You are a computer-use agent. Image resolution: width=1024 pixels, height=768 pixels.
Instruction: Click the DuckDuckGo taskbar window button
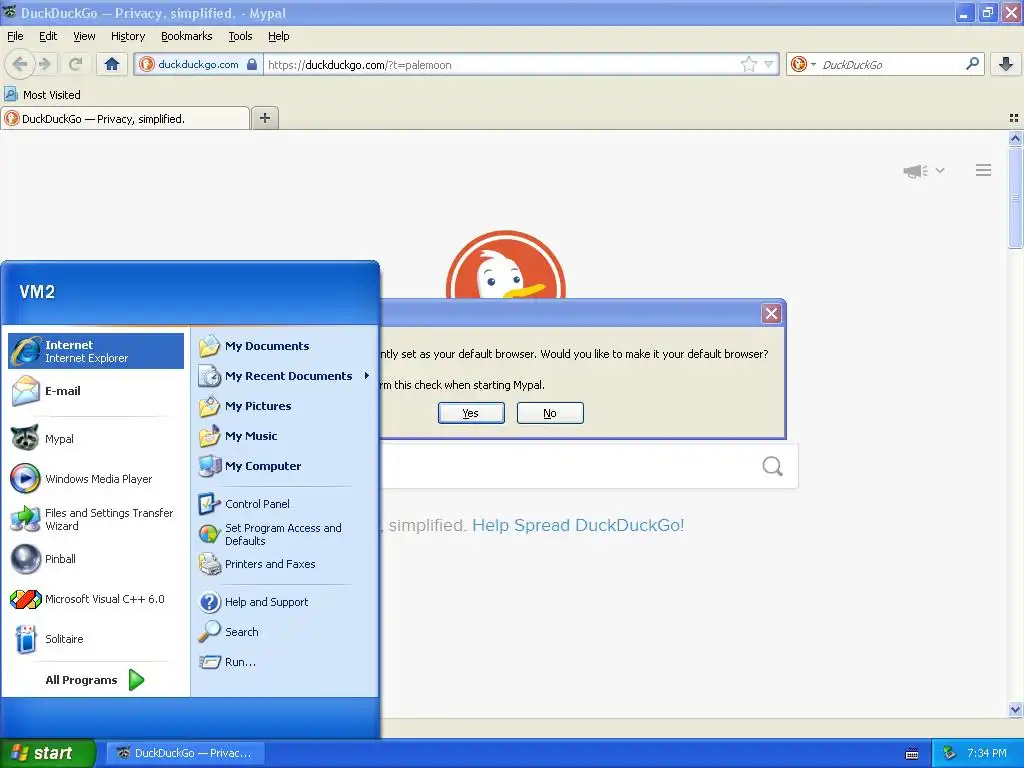click(185, 753)
